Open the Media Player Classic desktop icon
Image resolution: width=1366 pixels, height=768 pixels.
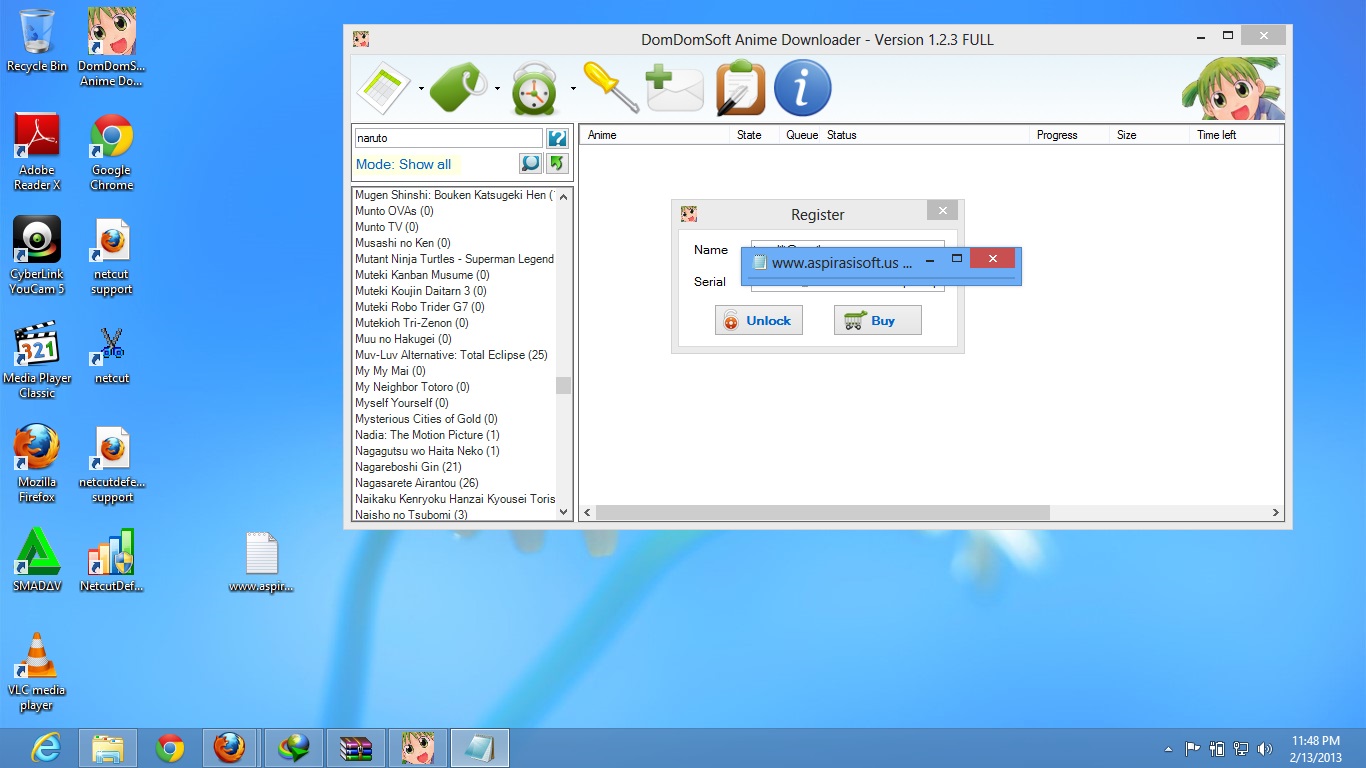coord(37,360)
